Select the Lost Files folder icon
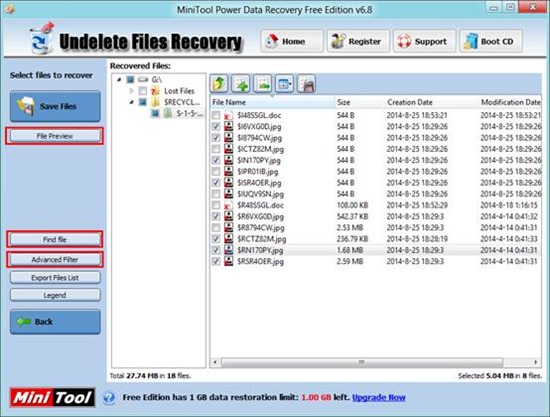This screenshot has width=550, height=417. (155, 91)
